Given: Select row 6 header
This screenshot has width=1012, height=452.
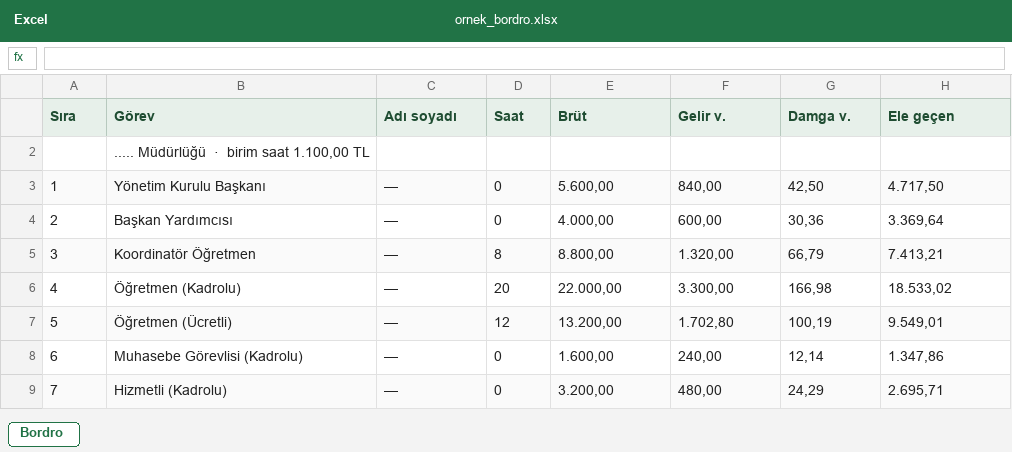Looking at the screenshot, I should pyautogui.click(x=21, y=289).
